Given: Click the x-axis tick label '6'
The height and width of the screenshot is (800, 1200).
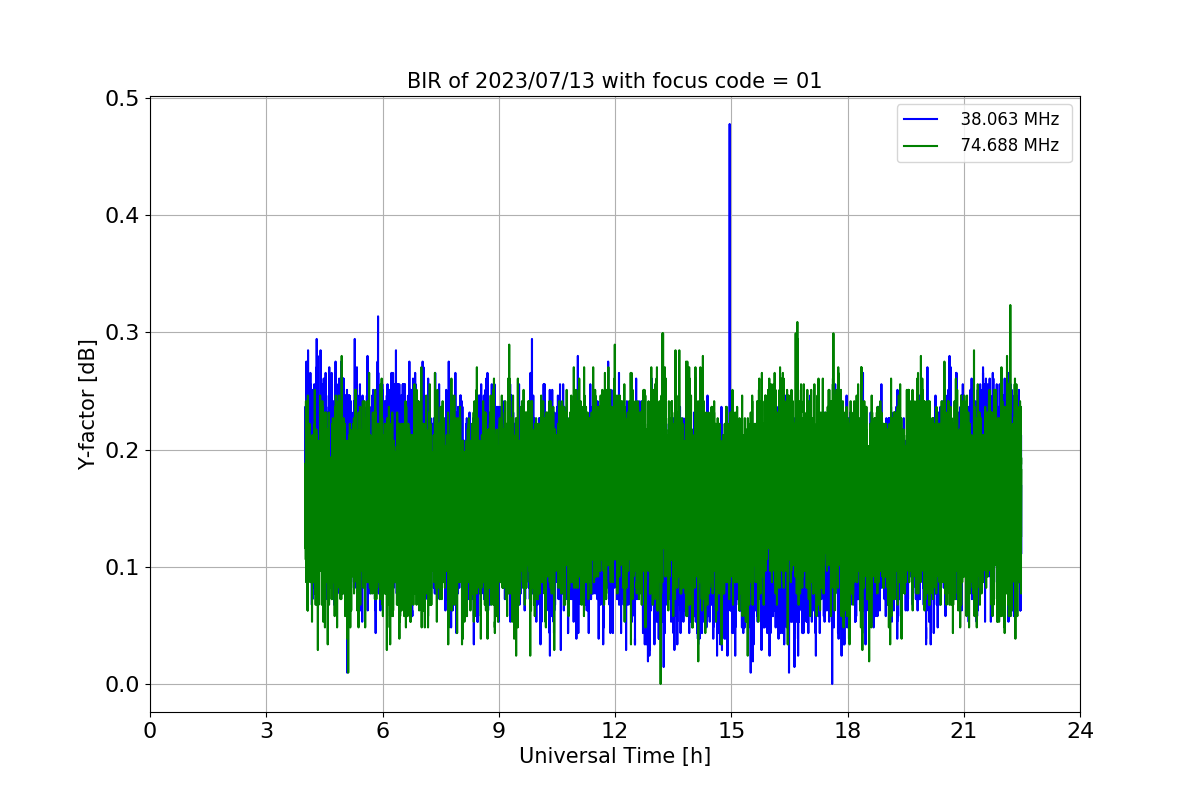Looking at the screenshot, I should tap(382, 731).
